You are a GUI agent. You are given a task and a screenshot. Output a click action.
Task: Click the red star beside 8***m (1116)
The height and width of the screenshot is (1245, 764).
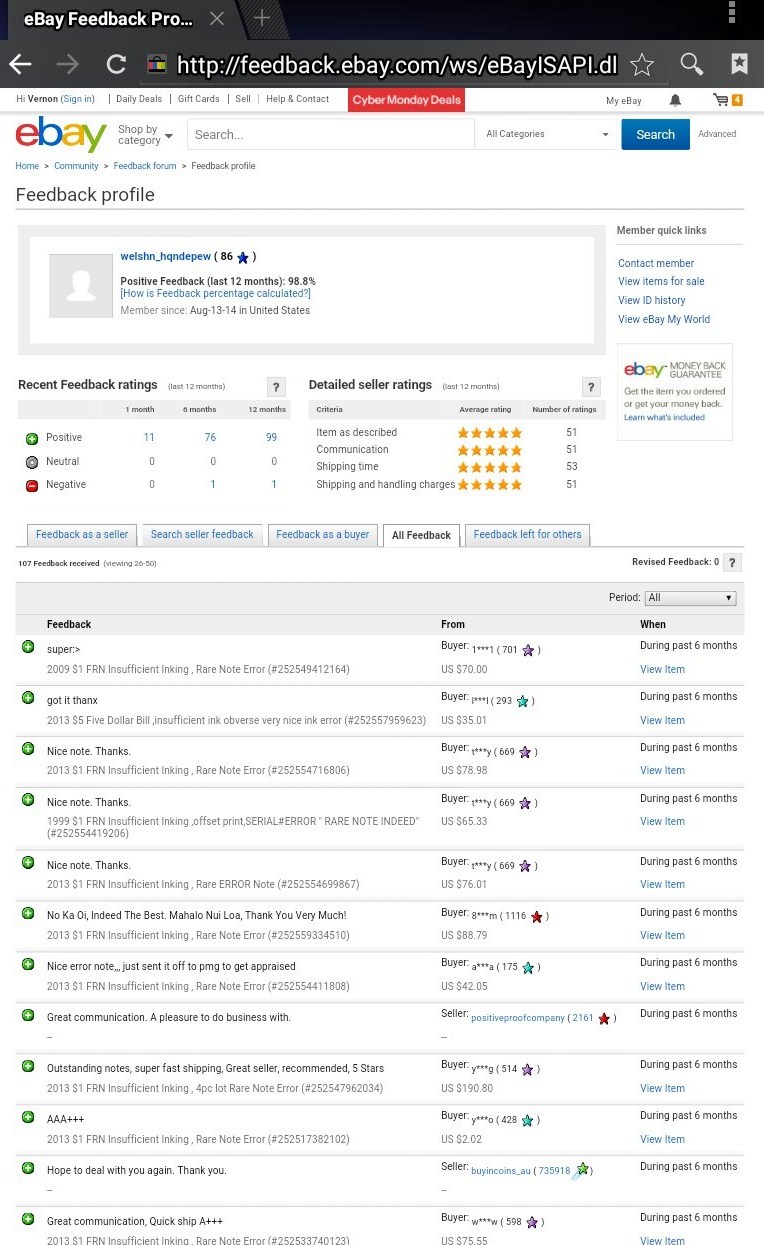pyautogui.click(x=537, y=916)
